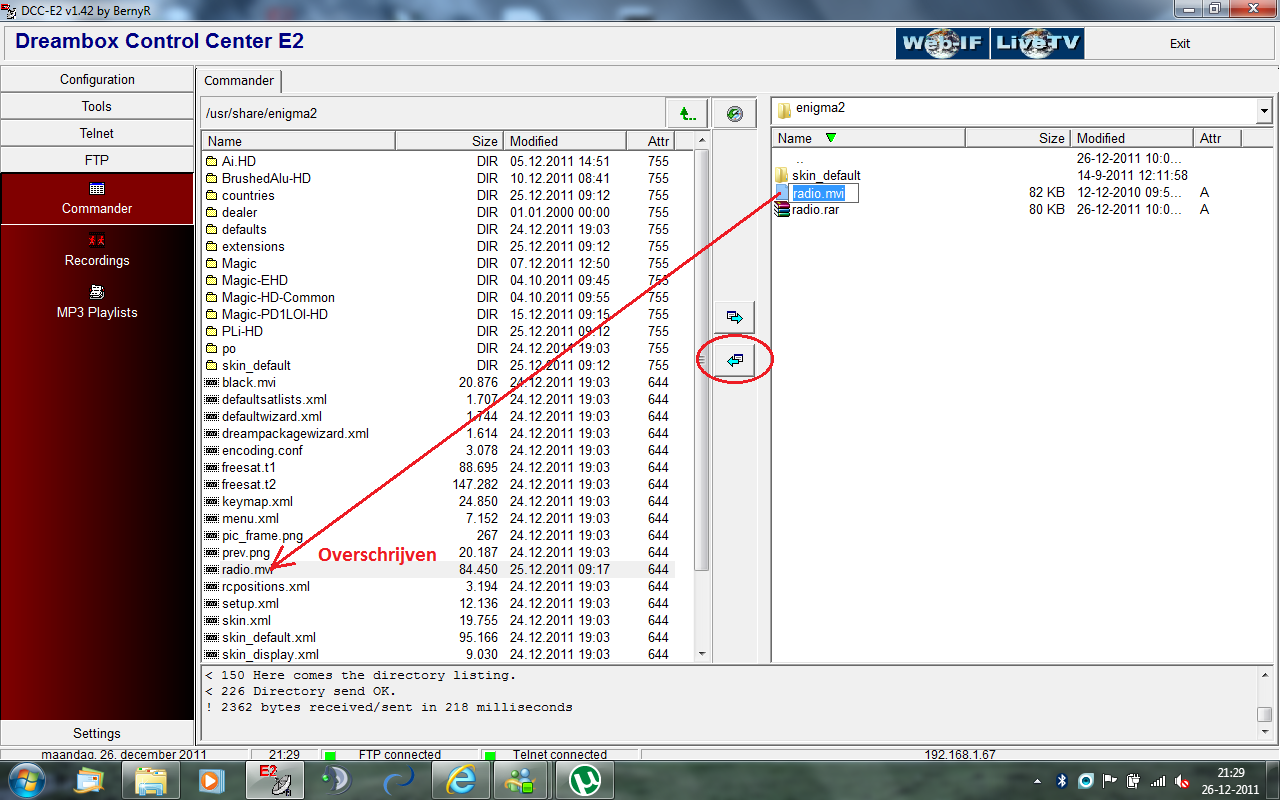Open the FTP panel

click(97, 160)
